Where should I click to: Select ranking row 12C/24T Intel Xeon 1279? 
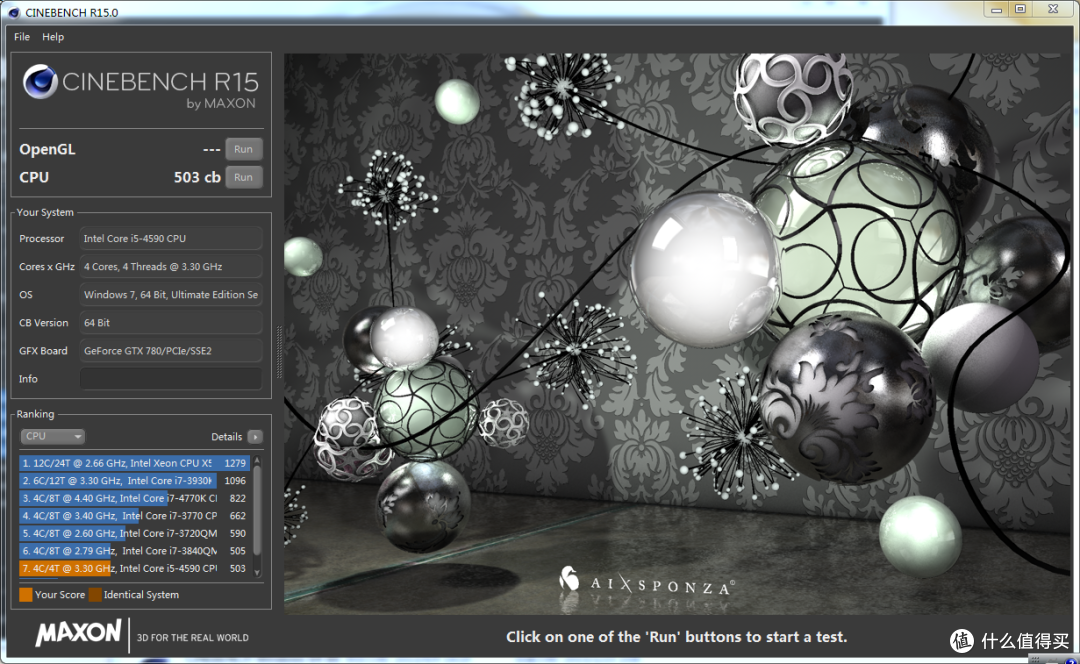pos(134,463)
